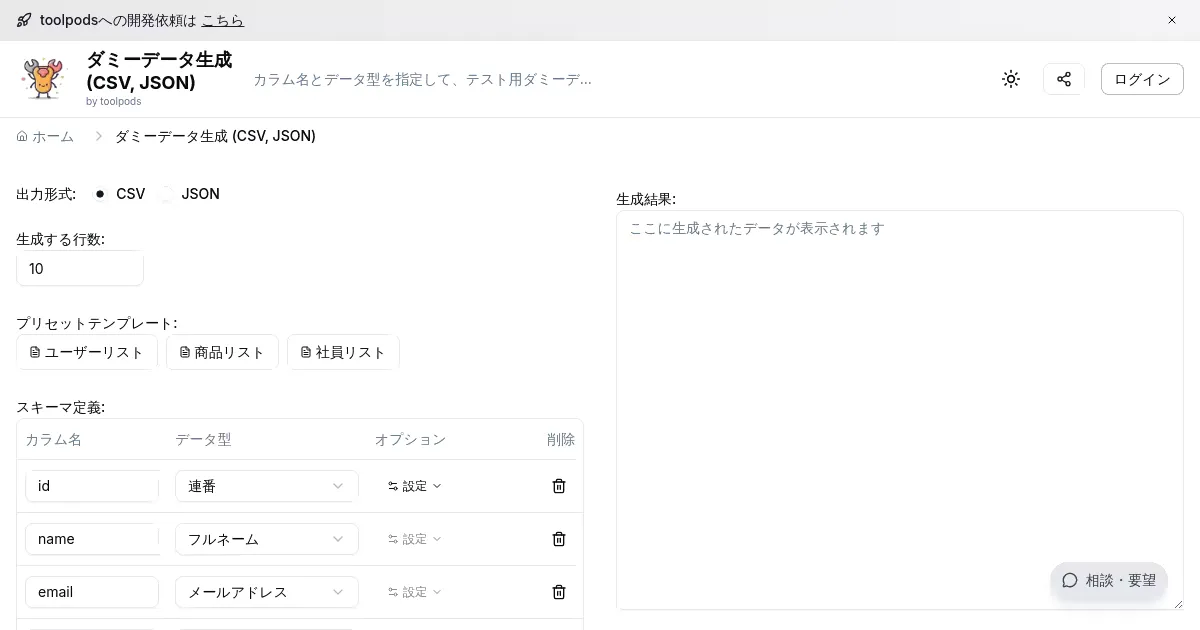Remove the email column using trash icon
The width and height of the screenshot is (1200, 630).
(x=559, y=592)
